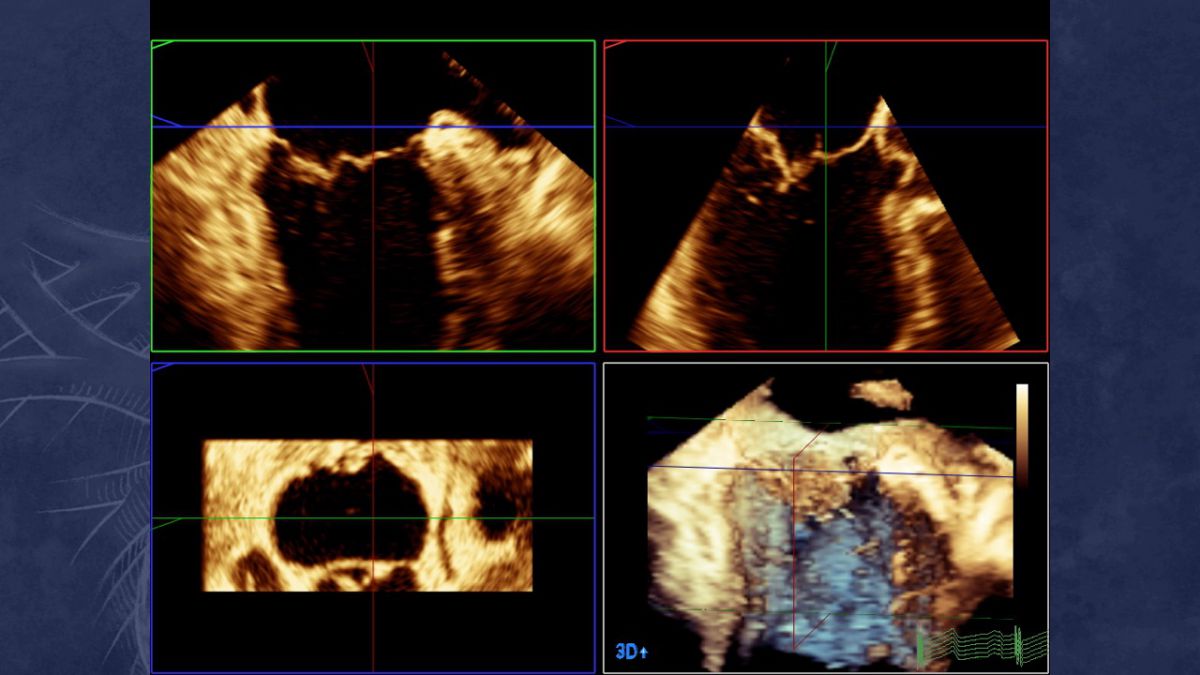Click the red corner marker of red panel
The height and width of the screenshot is (675, 1200).
pos(616,44)
